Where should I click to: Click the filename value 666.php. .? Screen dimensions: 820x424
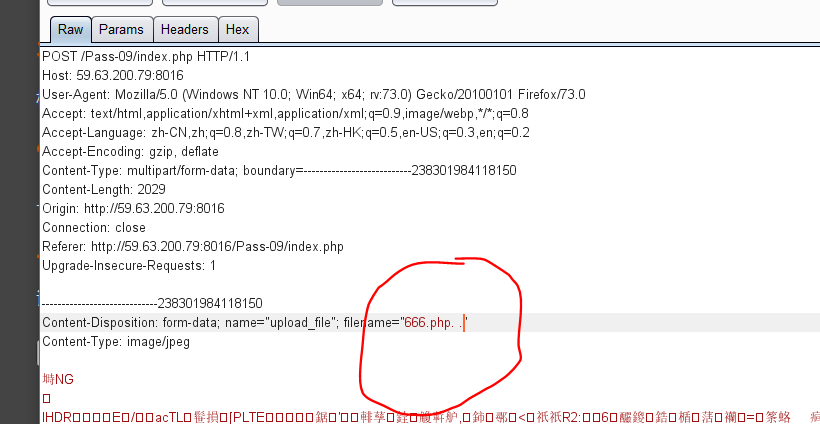[x=434, y=323]
